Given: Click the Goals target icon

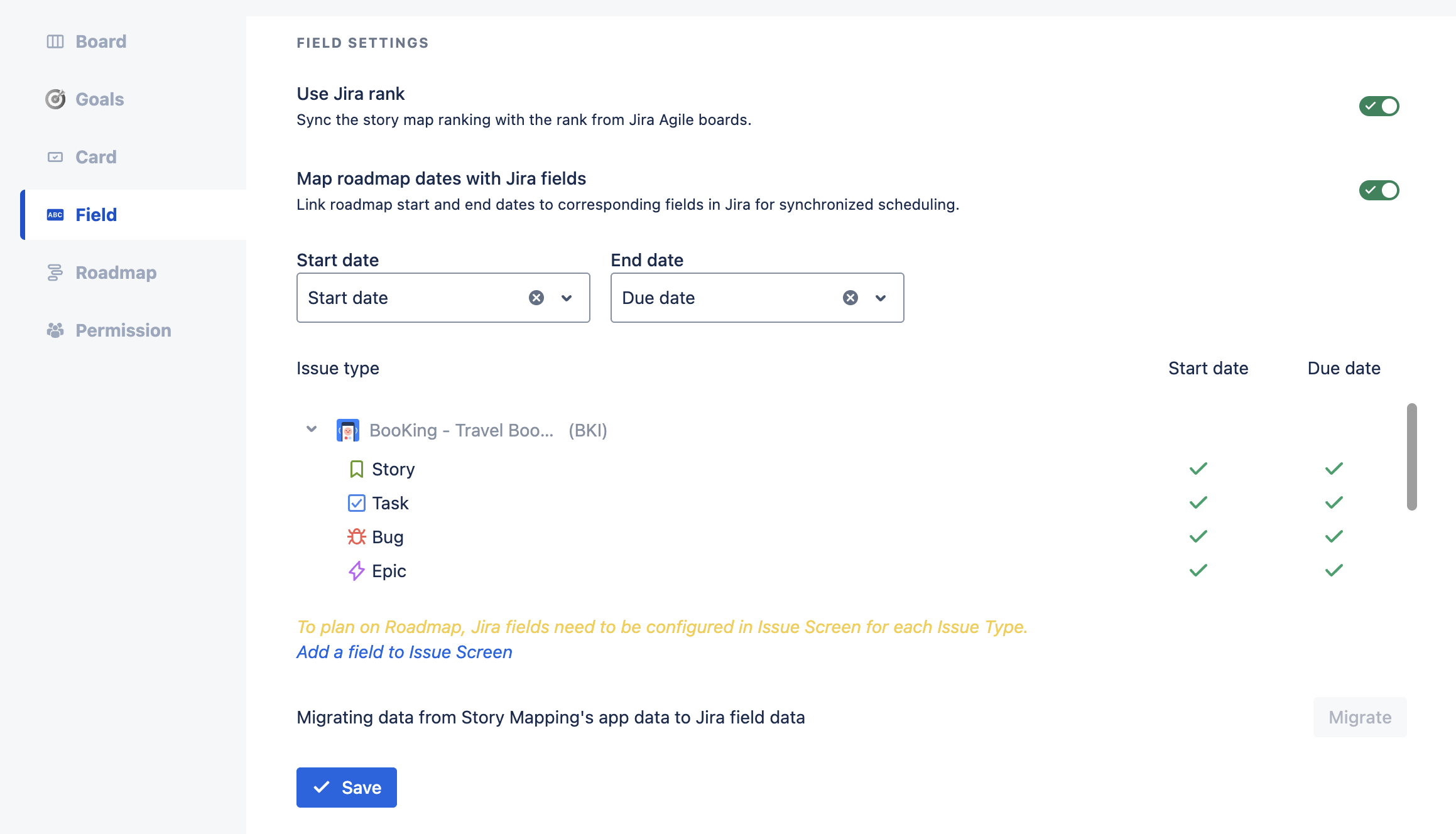Looking at the screenshot, I should click(x=55, y=99).
